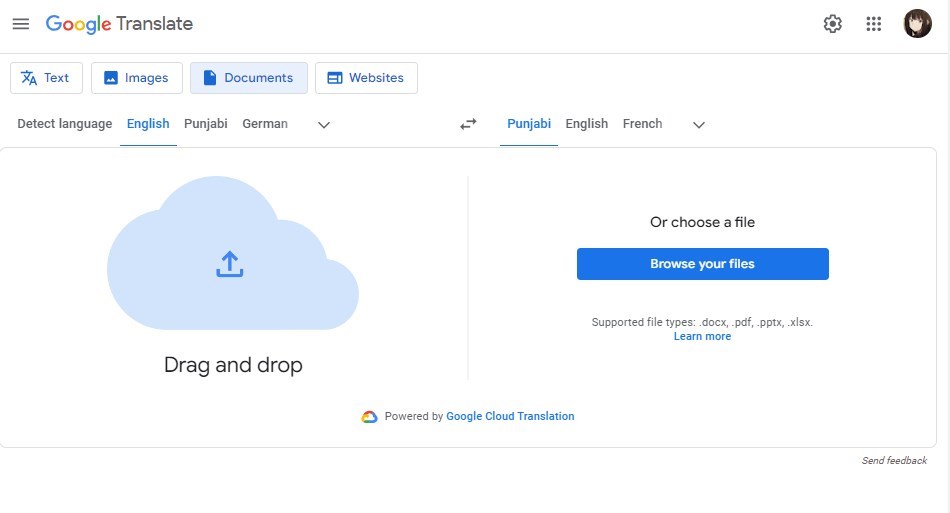Viewport: 950px width, 513px height.
Task: Expand more target languages dropdown
Action: coord(699,125)
